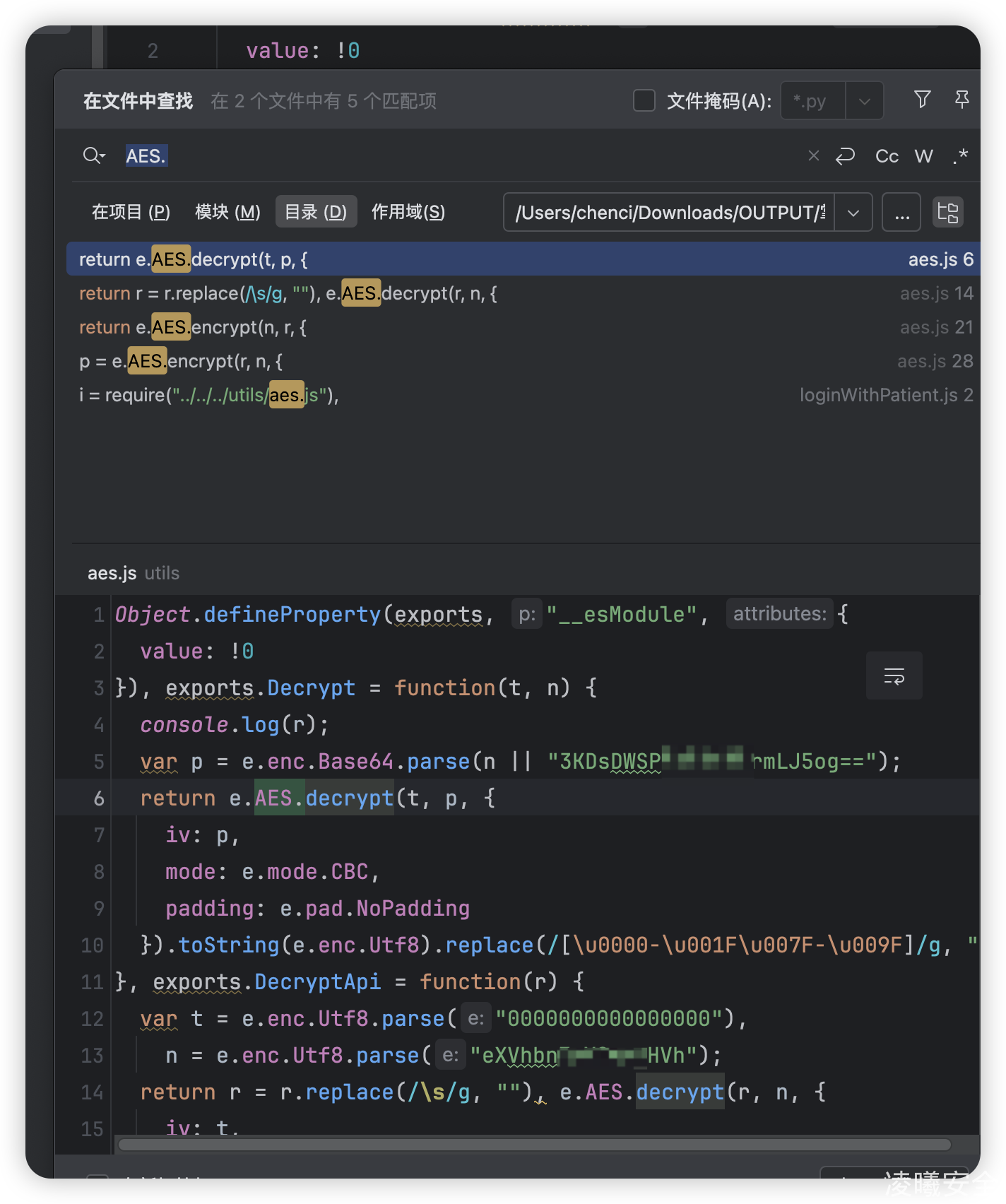Viewport: 1006px width, 1204px height.
Task: Switch to the 模块 (M) scope tab
Action: point(227,212)
